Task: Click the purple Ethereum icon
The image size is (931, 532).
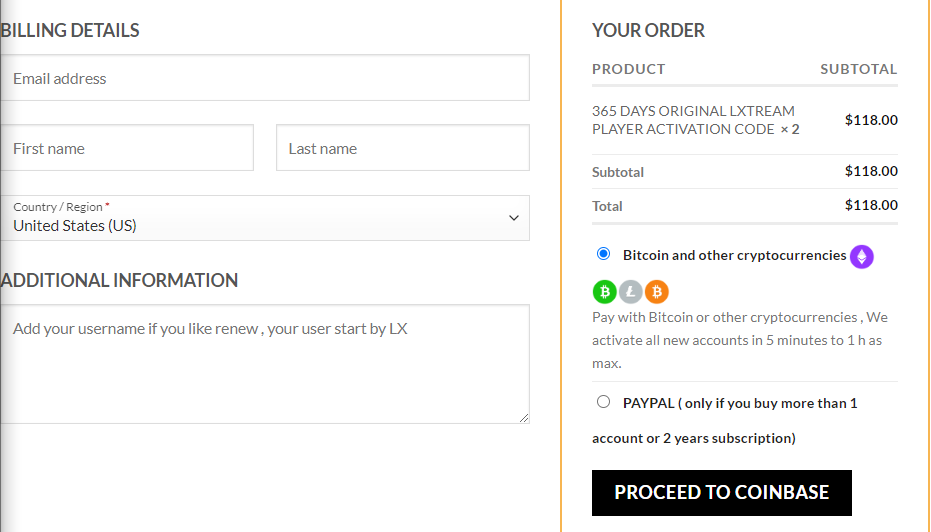Action: 862,257
